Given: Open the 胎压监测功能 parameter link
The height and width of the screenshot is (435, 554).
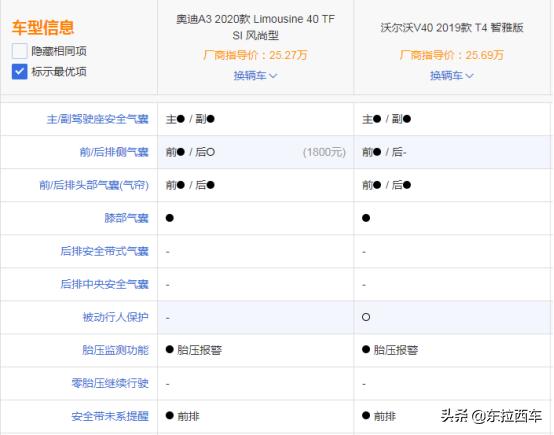Looking at the screenshot, I should pos(115,350).
